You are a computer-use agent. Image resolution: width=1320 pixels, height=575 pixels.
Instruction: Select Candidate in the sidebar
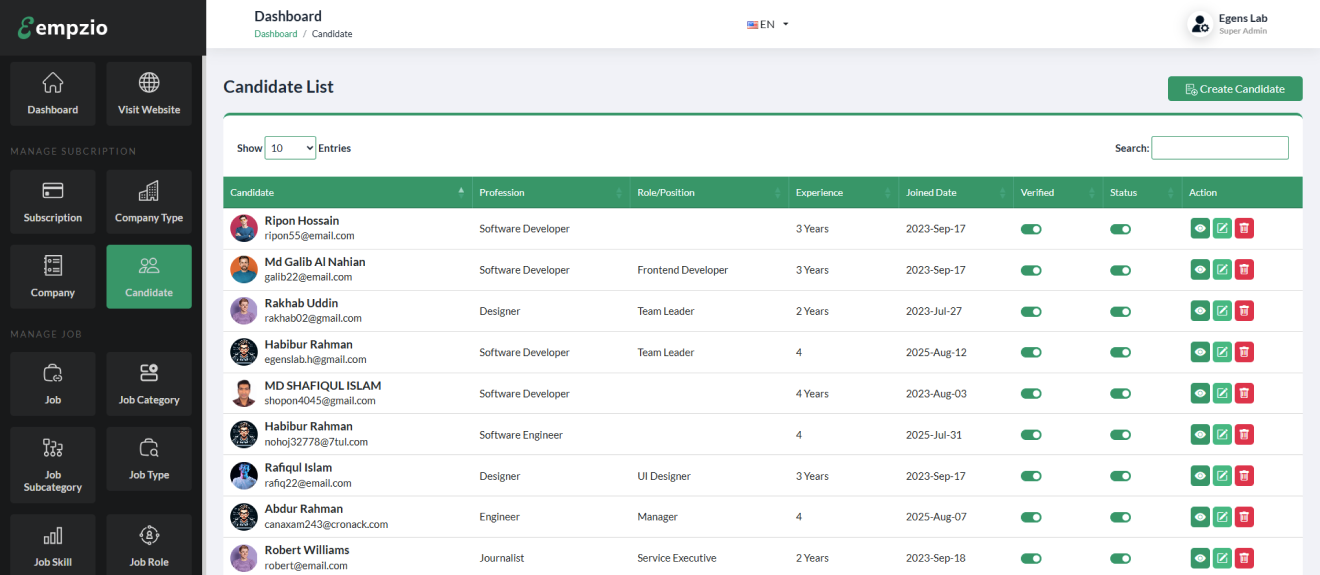(149, 277)
